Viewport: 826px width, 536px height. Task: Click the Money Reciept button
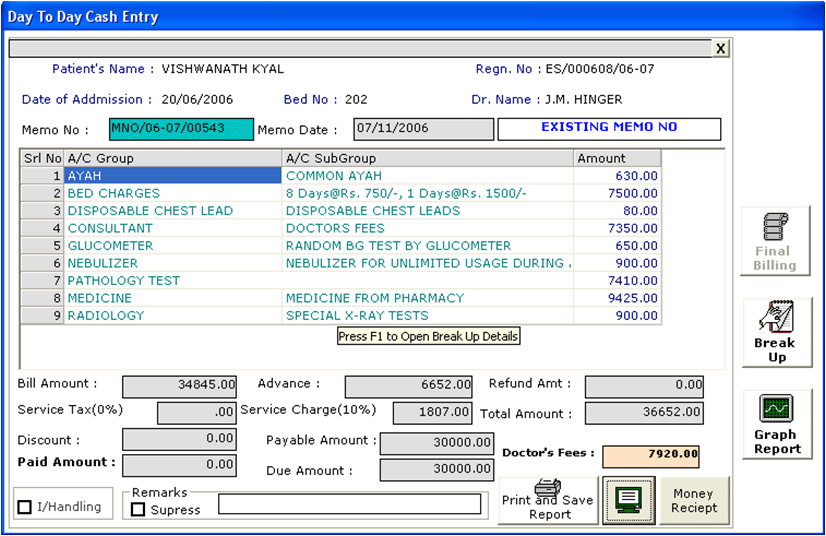[x=694, y=500]
